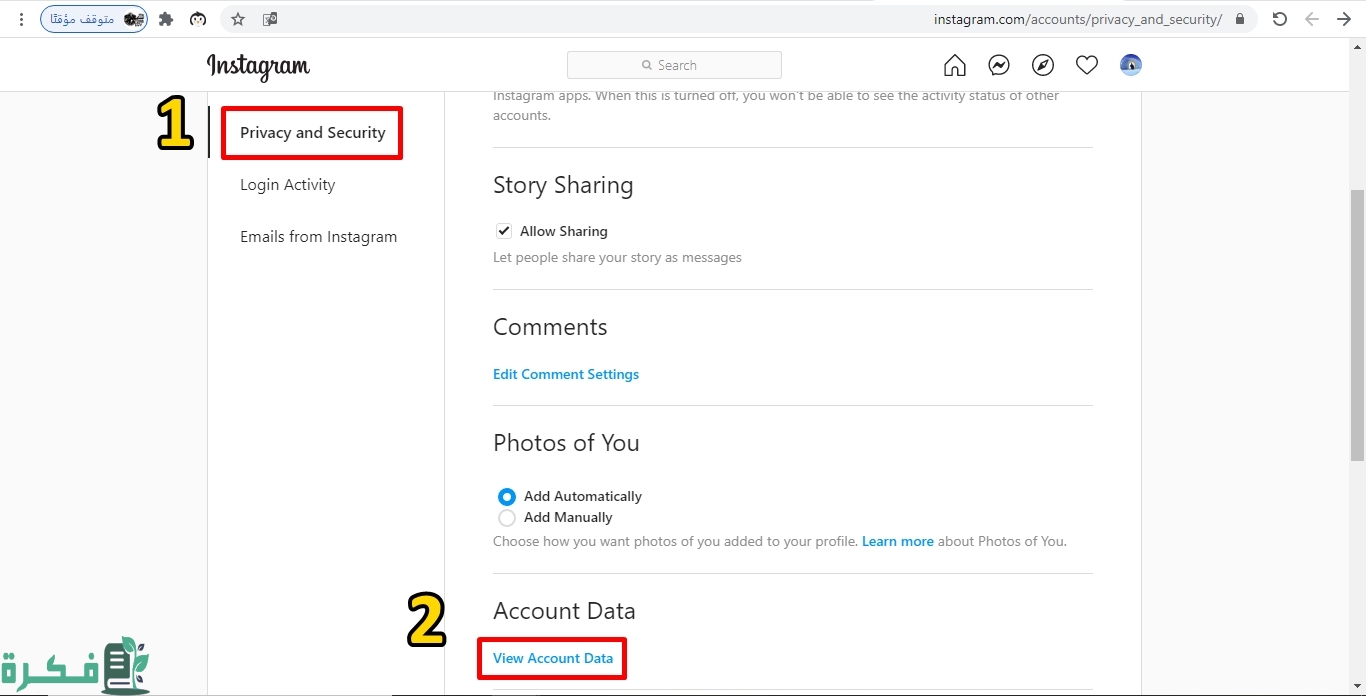1366x696 pixels.
Task: Open the Chrome three-dot menu
Action: point(21,19)
